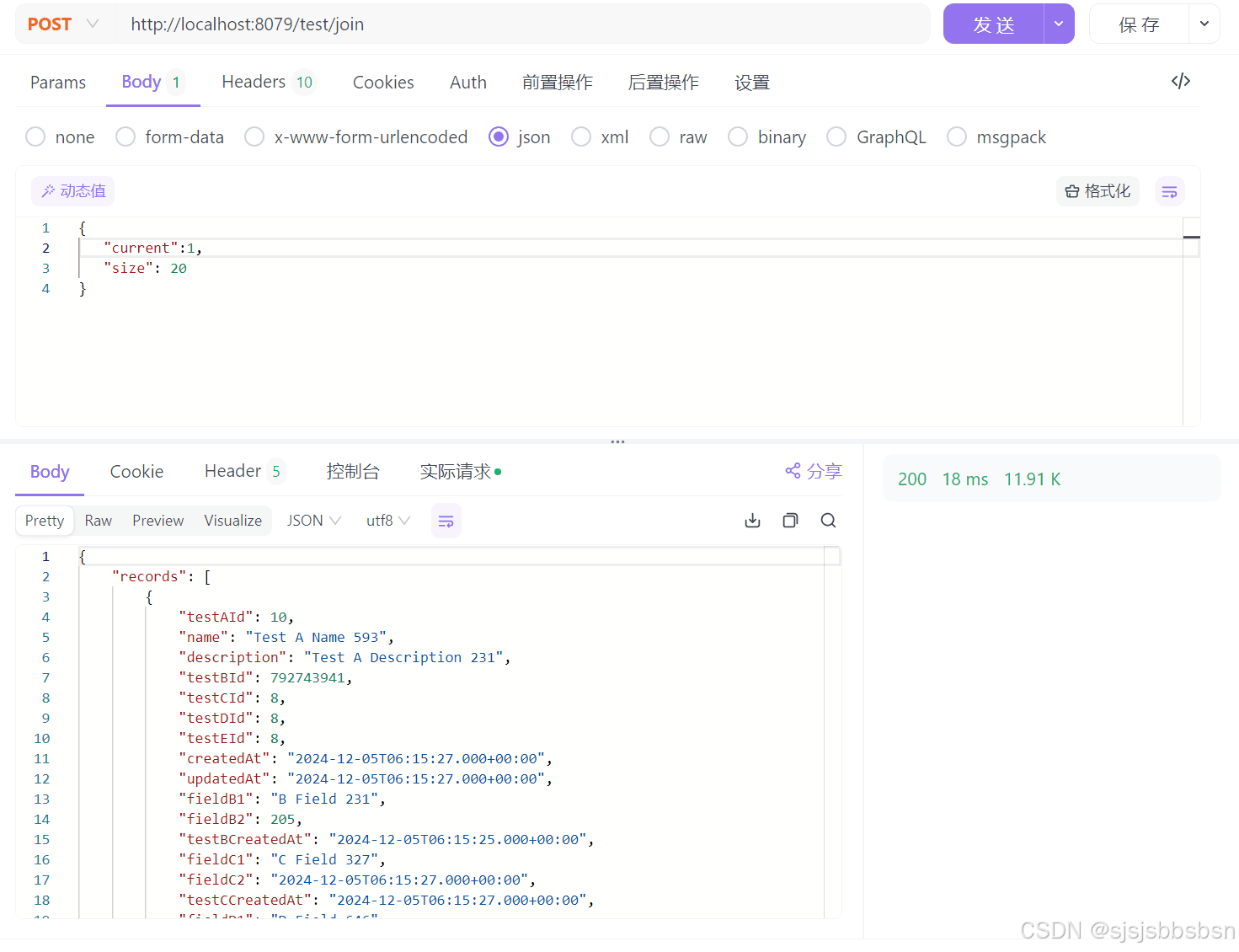Screen dimensions: 1239x952
Task: Toggle word wrap in request body editor
Action: point(1169,192)
